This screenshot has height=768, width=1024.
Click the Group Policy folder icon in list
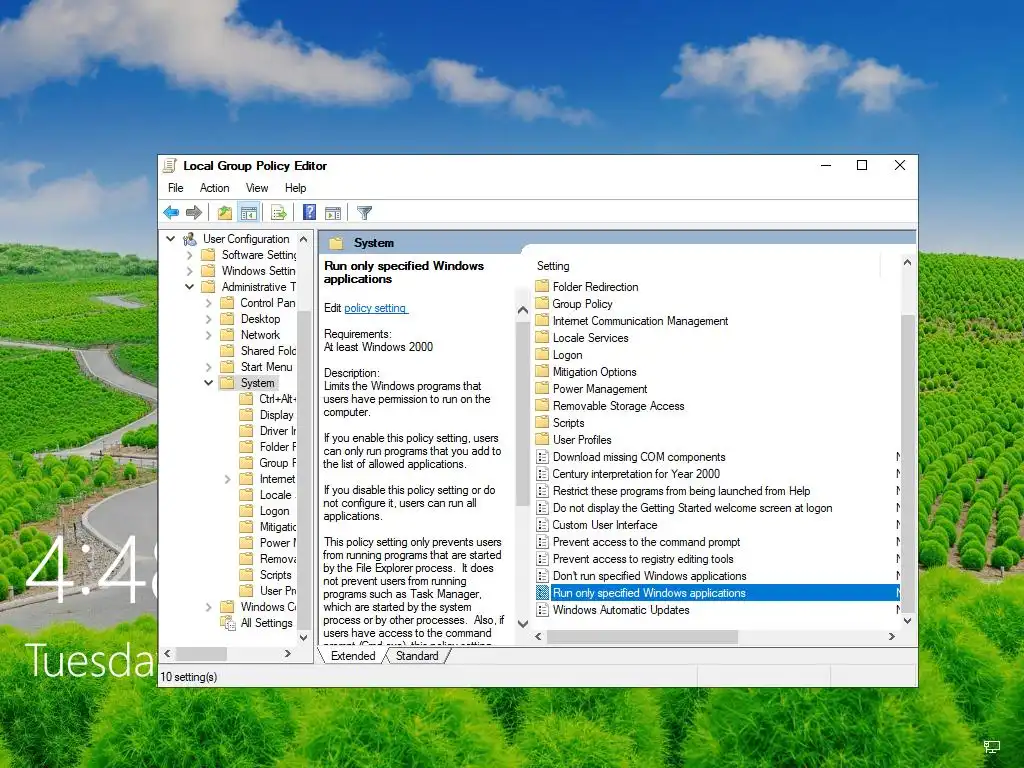coord(542,304)
